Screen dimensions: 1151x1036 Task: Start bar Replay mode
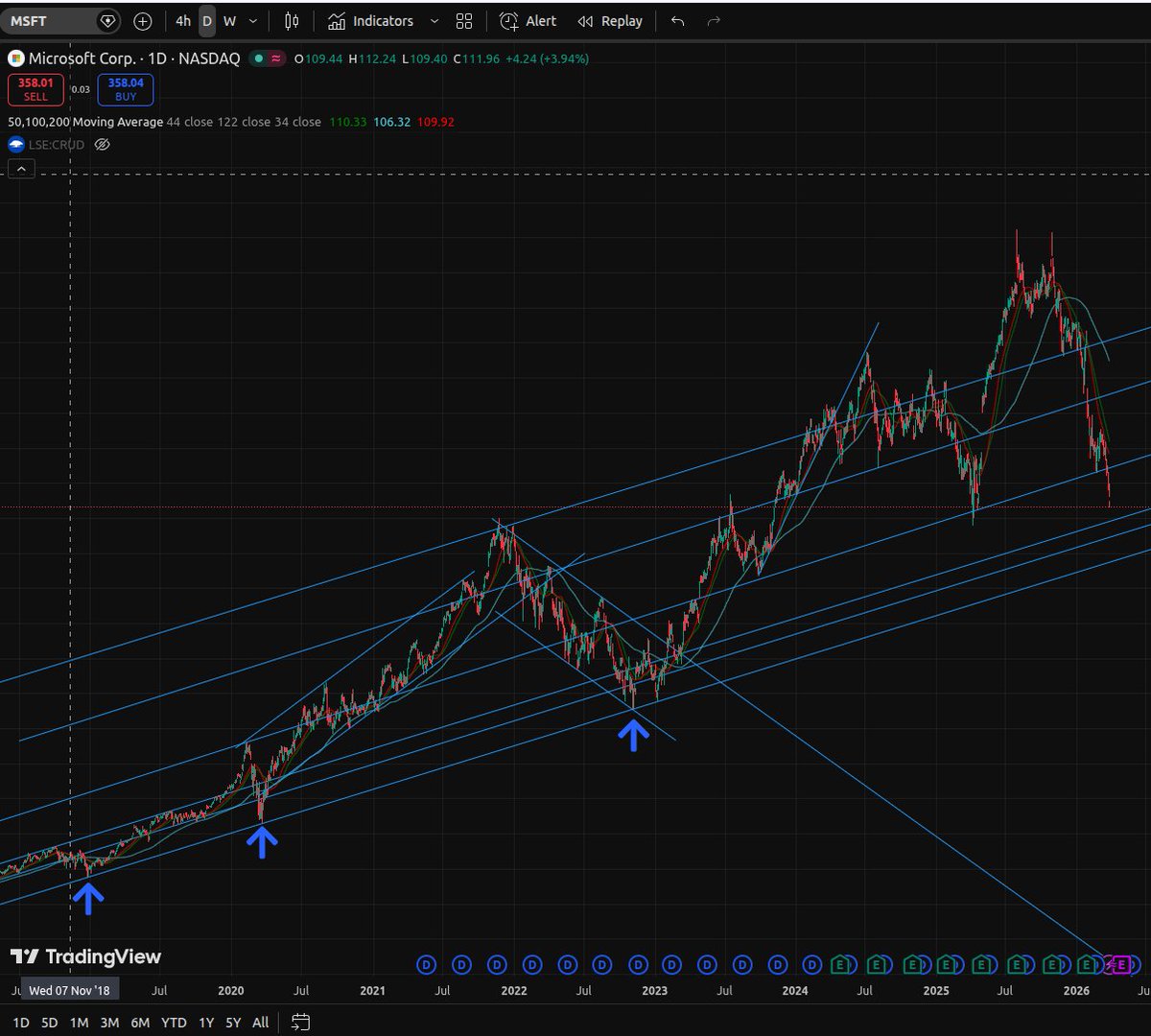pos(609,21)
